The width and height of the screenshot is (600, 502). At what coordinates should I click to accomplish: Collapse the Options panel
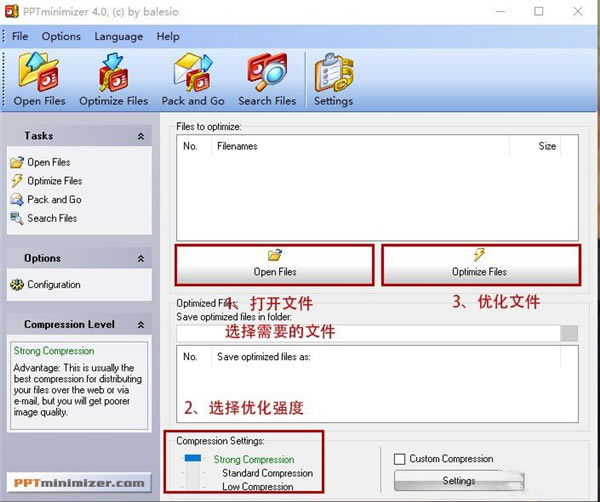pyautogui.click(x=141, y=259)
